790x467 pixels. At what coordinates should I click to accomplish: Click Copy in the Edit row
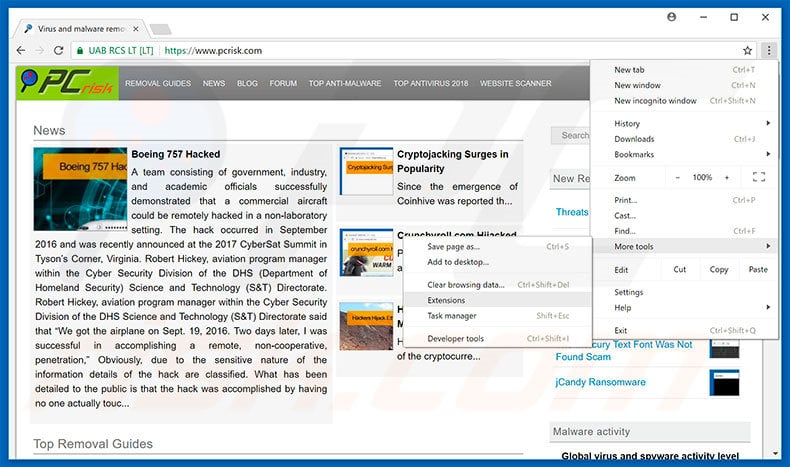coord(719,270)
